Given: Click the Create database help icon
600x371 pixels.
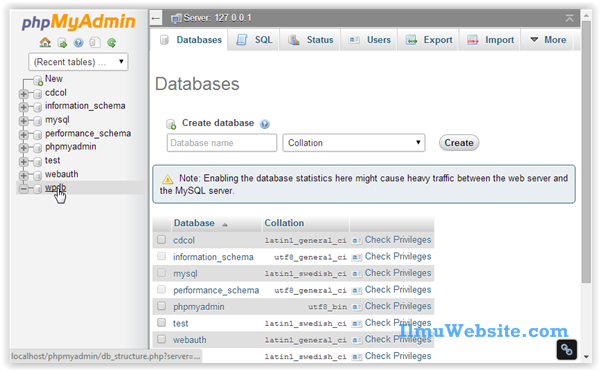Looking at the screenshot, I should tap(264, 124).
